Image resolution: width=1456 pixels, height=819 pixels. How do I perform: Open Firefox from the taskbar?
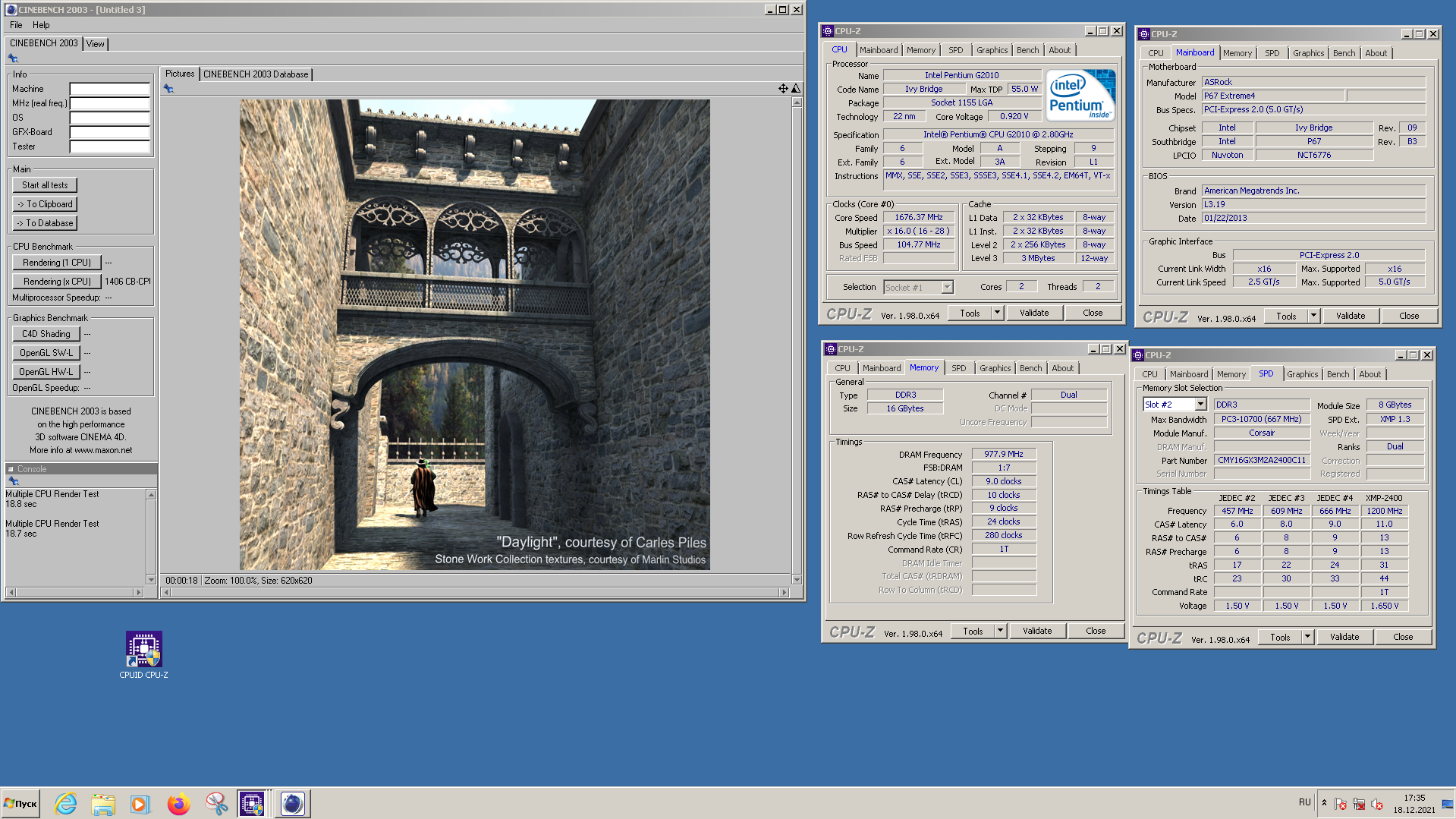(178, 803)
